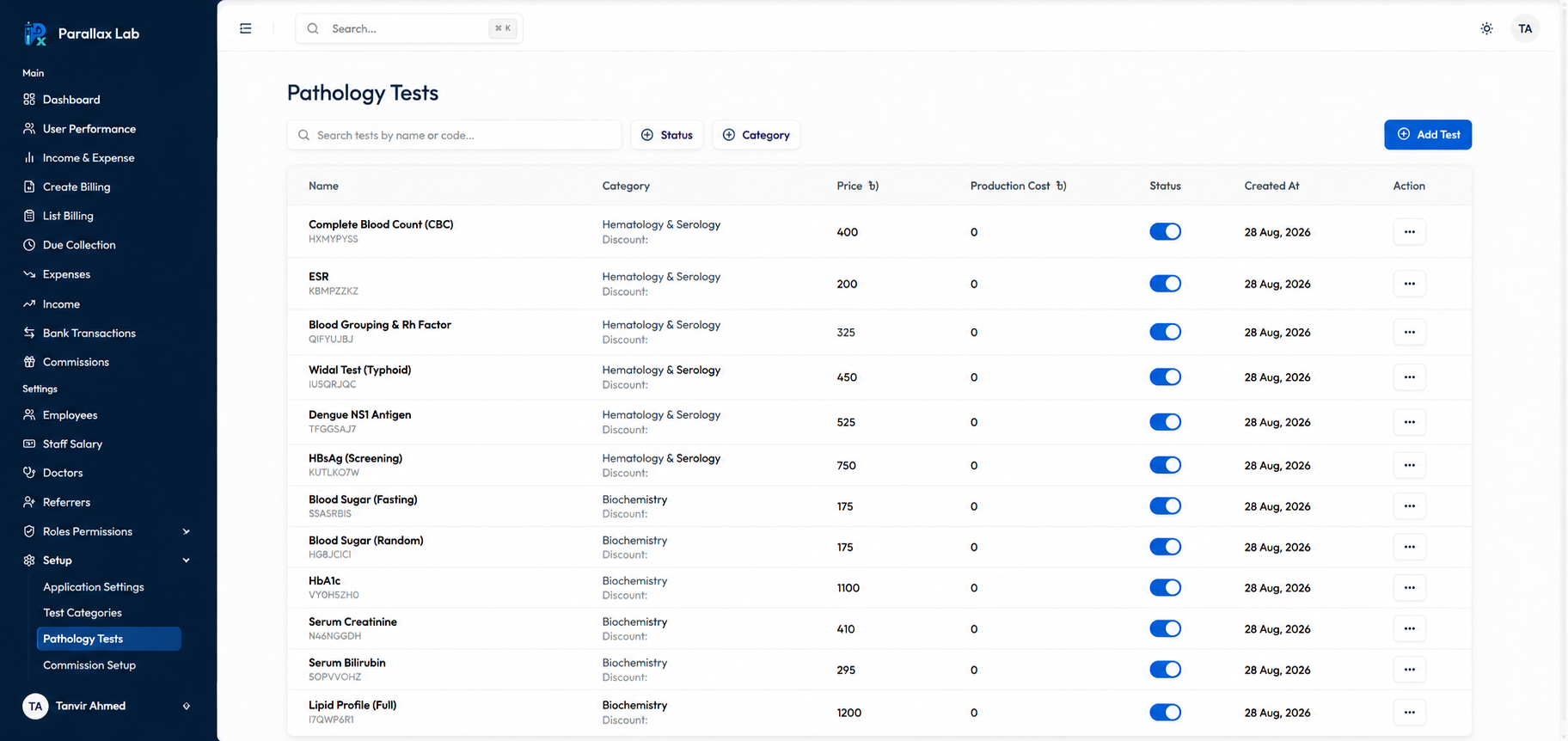
Task: Open row actions for Dengue NS1 Antigen
Action: [1409, 422]
